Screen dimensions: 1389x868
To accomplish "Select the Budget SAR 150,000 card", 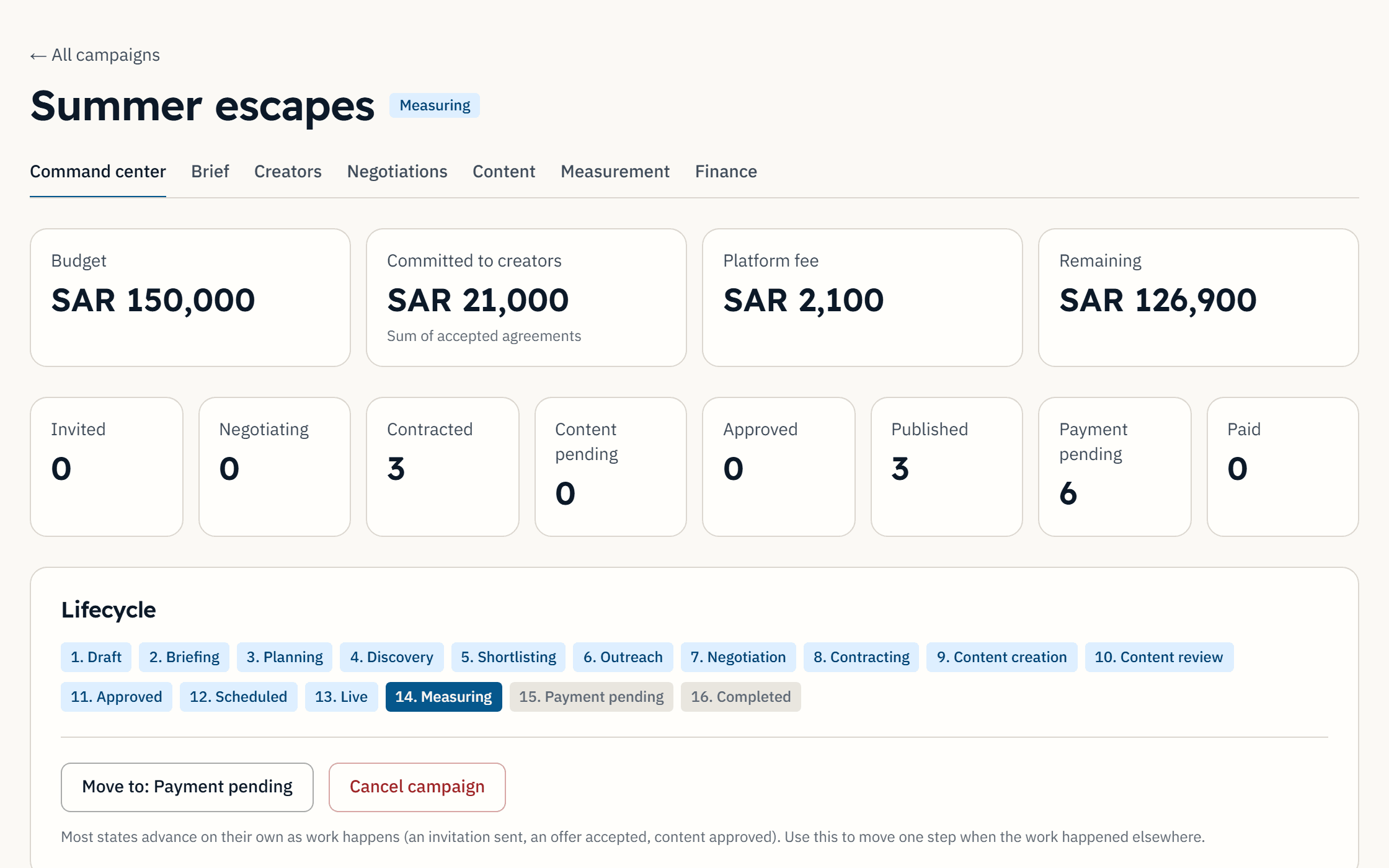I will (190, 298).
